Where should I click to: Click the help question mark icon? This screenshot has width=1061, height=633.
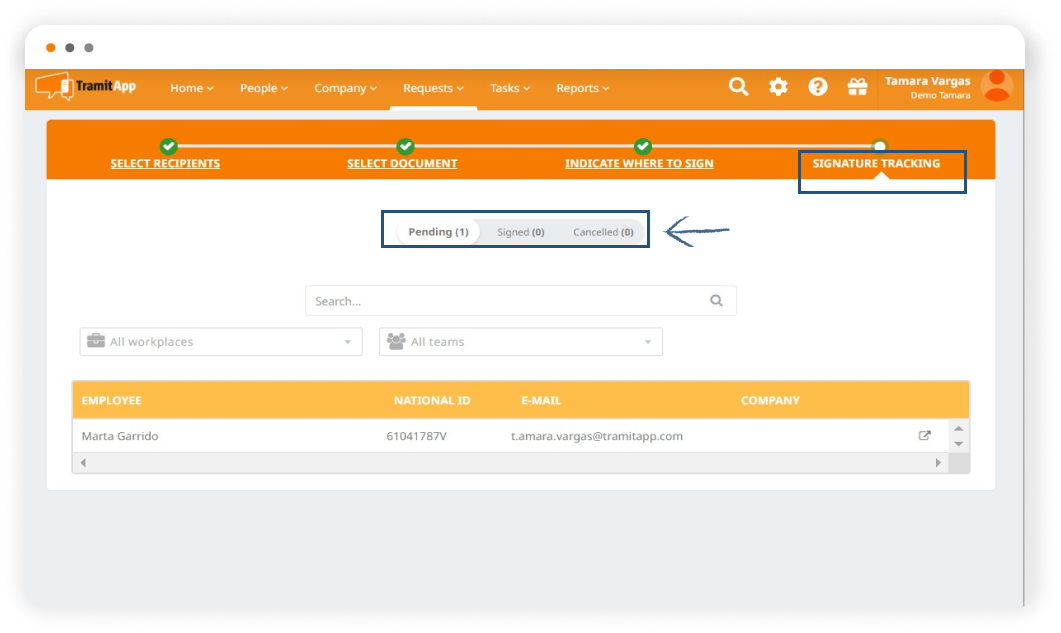[818, 87]
